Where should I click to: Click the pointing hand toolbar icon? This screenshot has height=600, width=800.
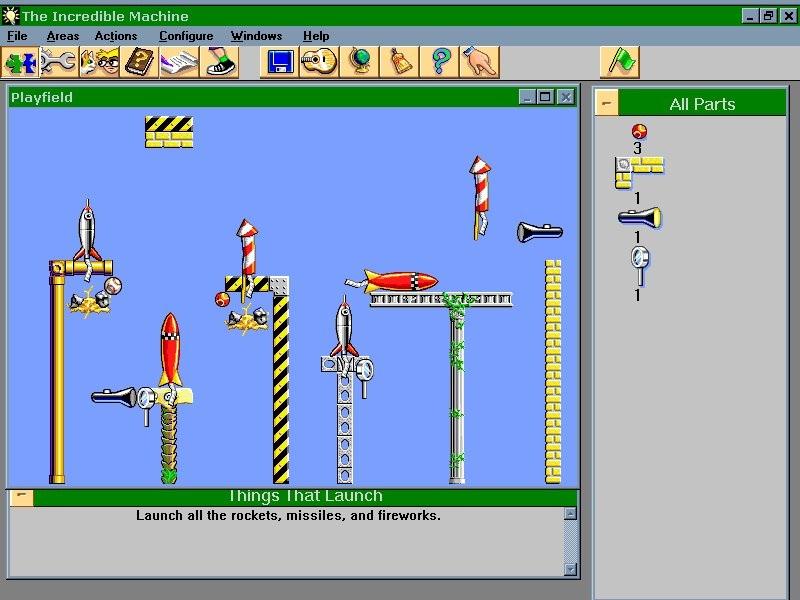click(479, 62)
